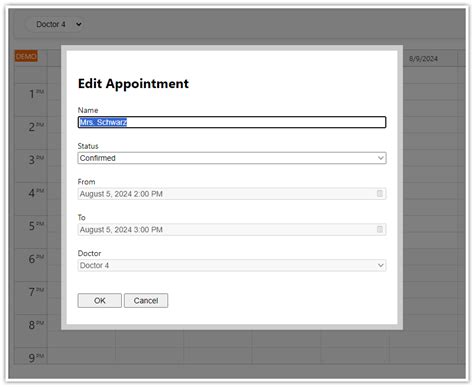Click the 5 PM time row label
The width and height of the screenshot is (474, 387).
[x=36, y=226]
